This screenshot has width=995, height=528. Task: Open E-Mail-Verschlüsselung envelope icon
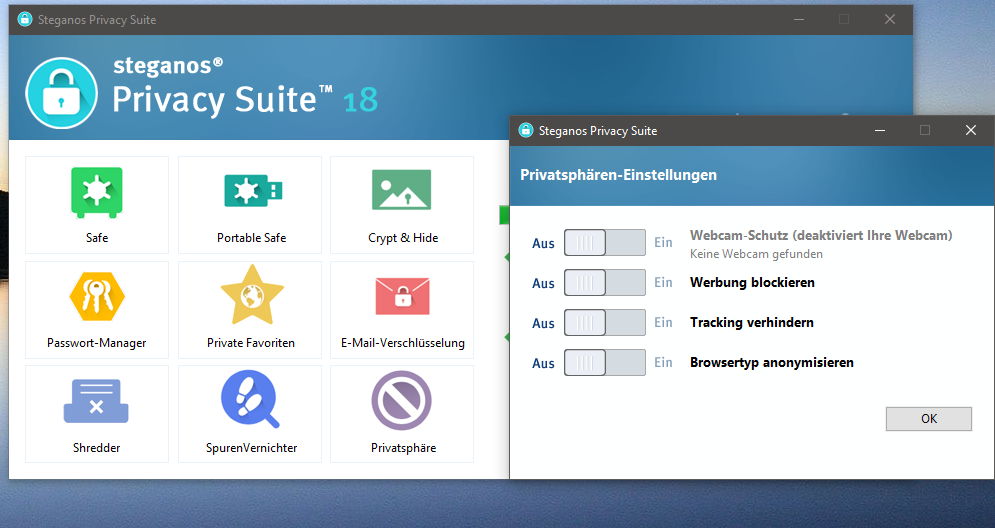pos(402,296)
